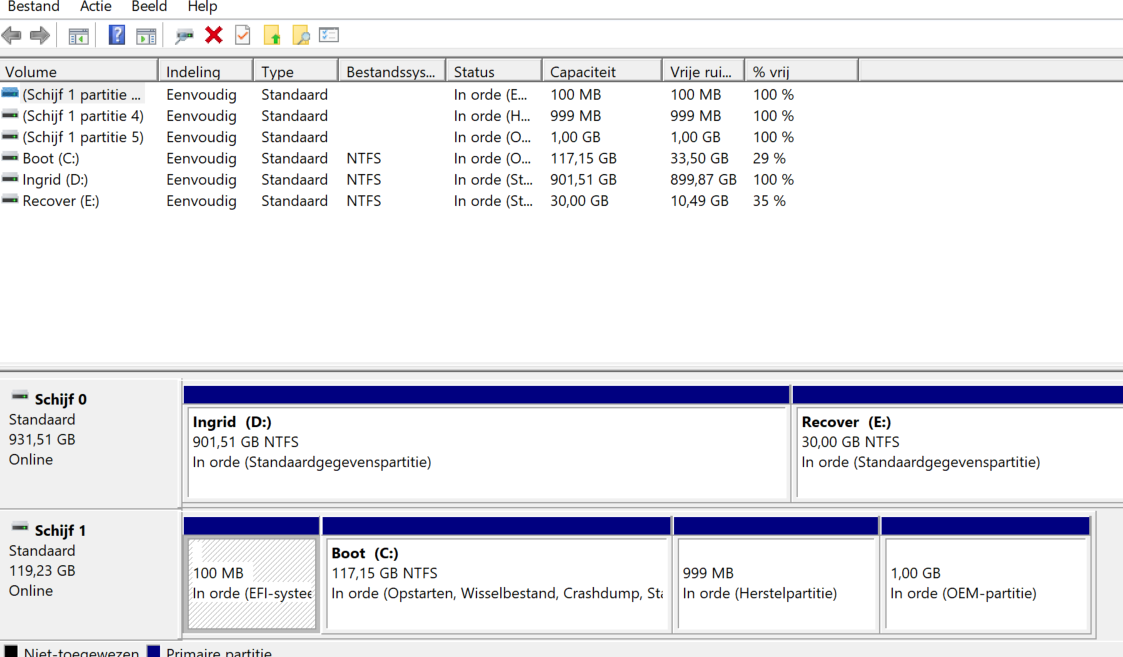Click the forward arrow toolbar icon
Image resolution: width=1123 pixels, height=657 pixels.
40,36
